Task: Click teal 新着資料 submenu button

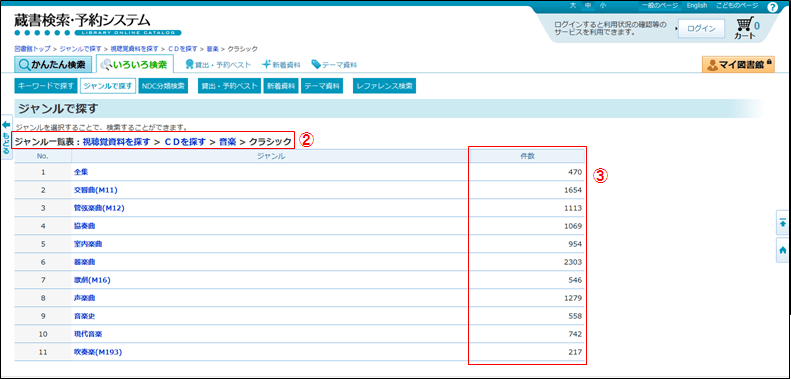Action: coord(281,86)
